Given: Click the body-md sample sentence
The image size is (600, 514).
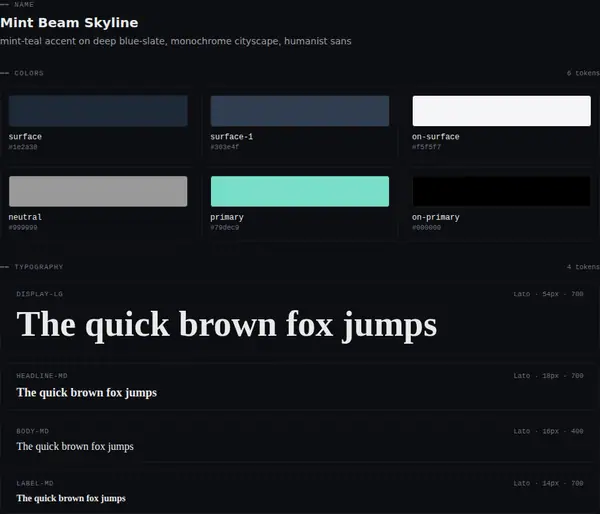Looking at the screenshot, I should click(x=75, y=447).
